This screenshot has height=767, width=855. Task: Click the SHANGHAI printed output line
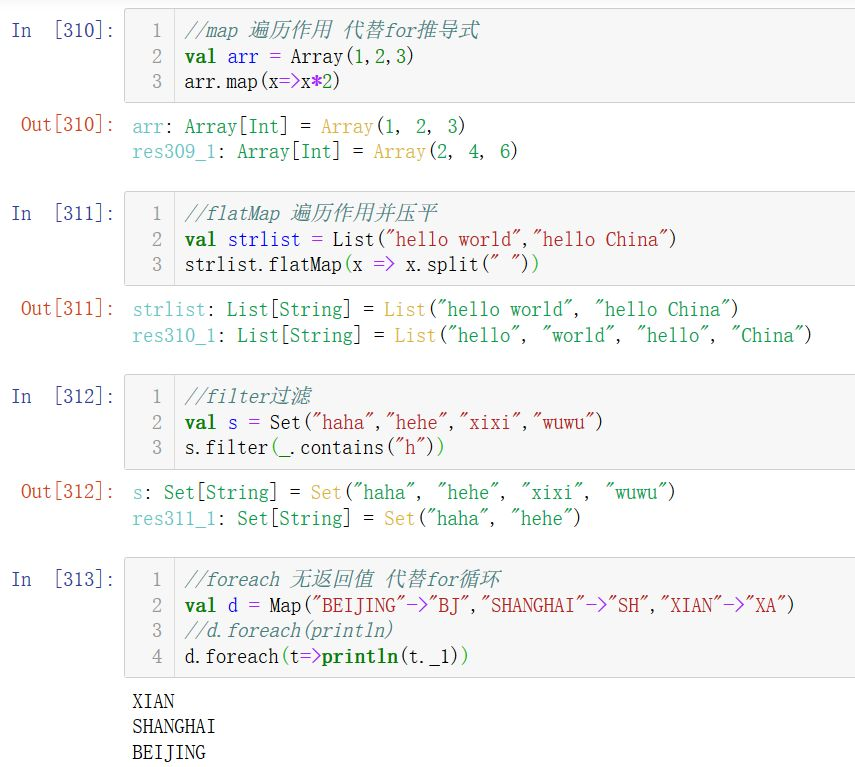pyautogui.click(x=174, y=727)
